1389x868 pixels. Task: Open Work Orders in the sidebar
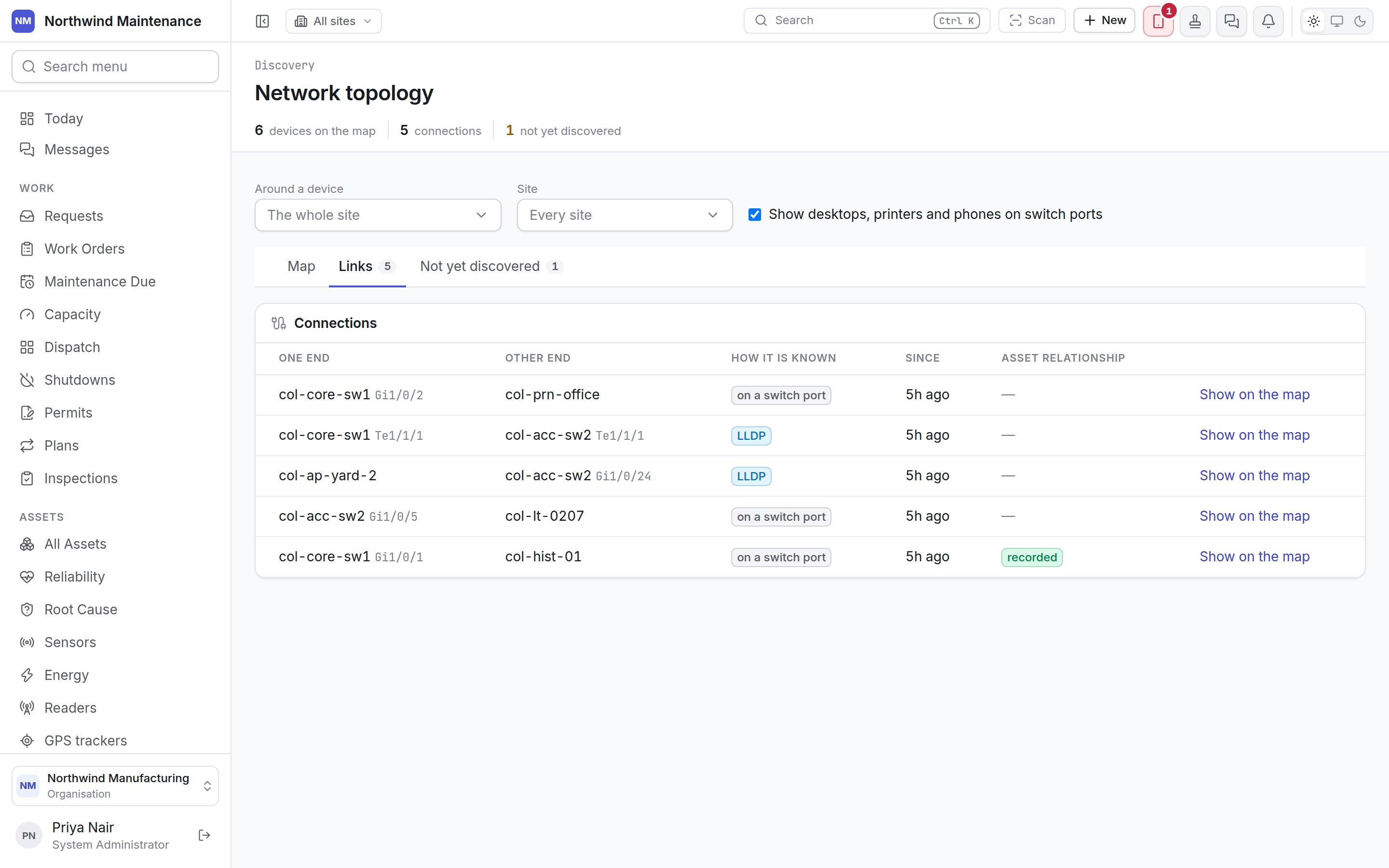coord(115,249)
